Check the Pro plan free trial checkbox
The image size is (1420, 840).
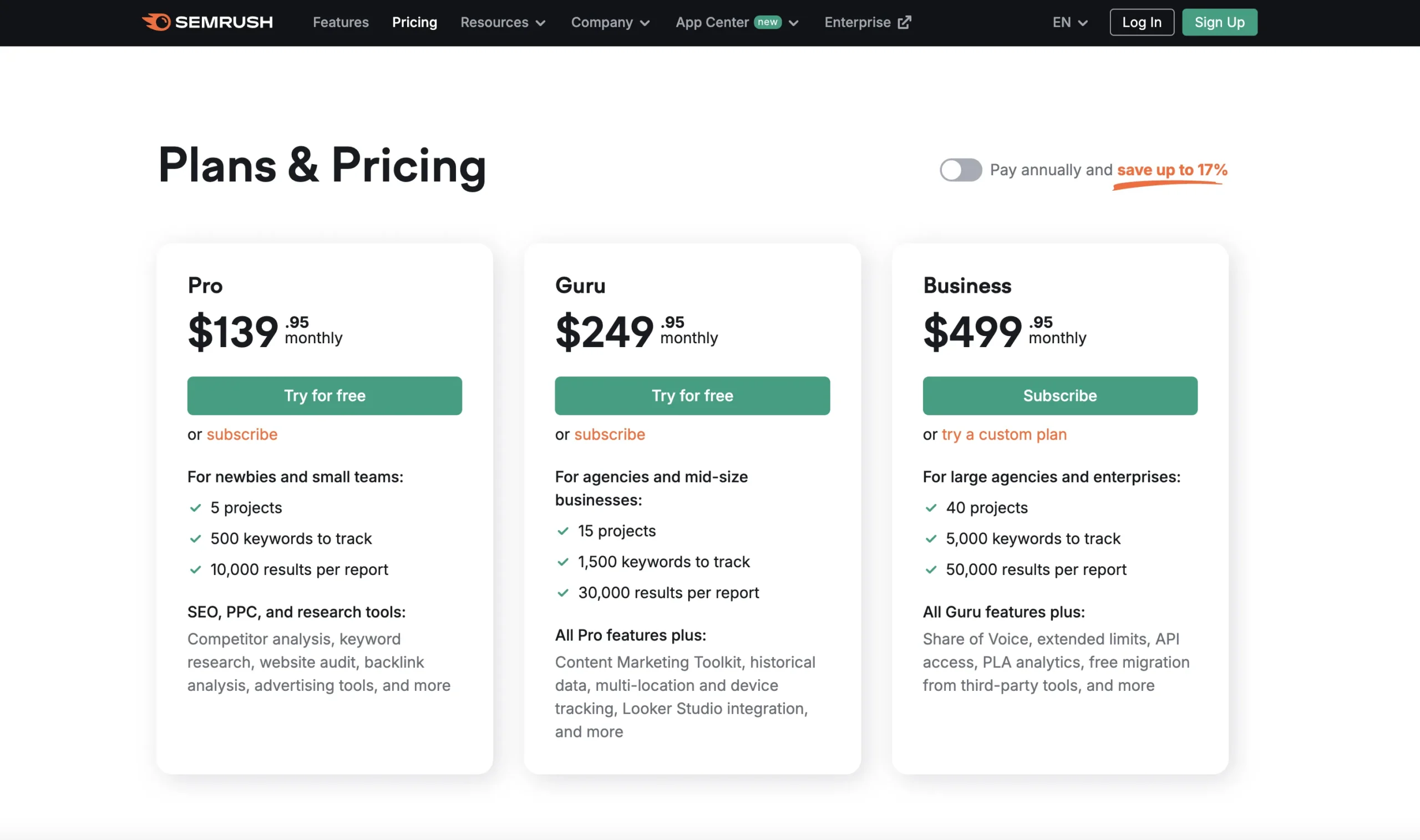(x=325, y=395)
